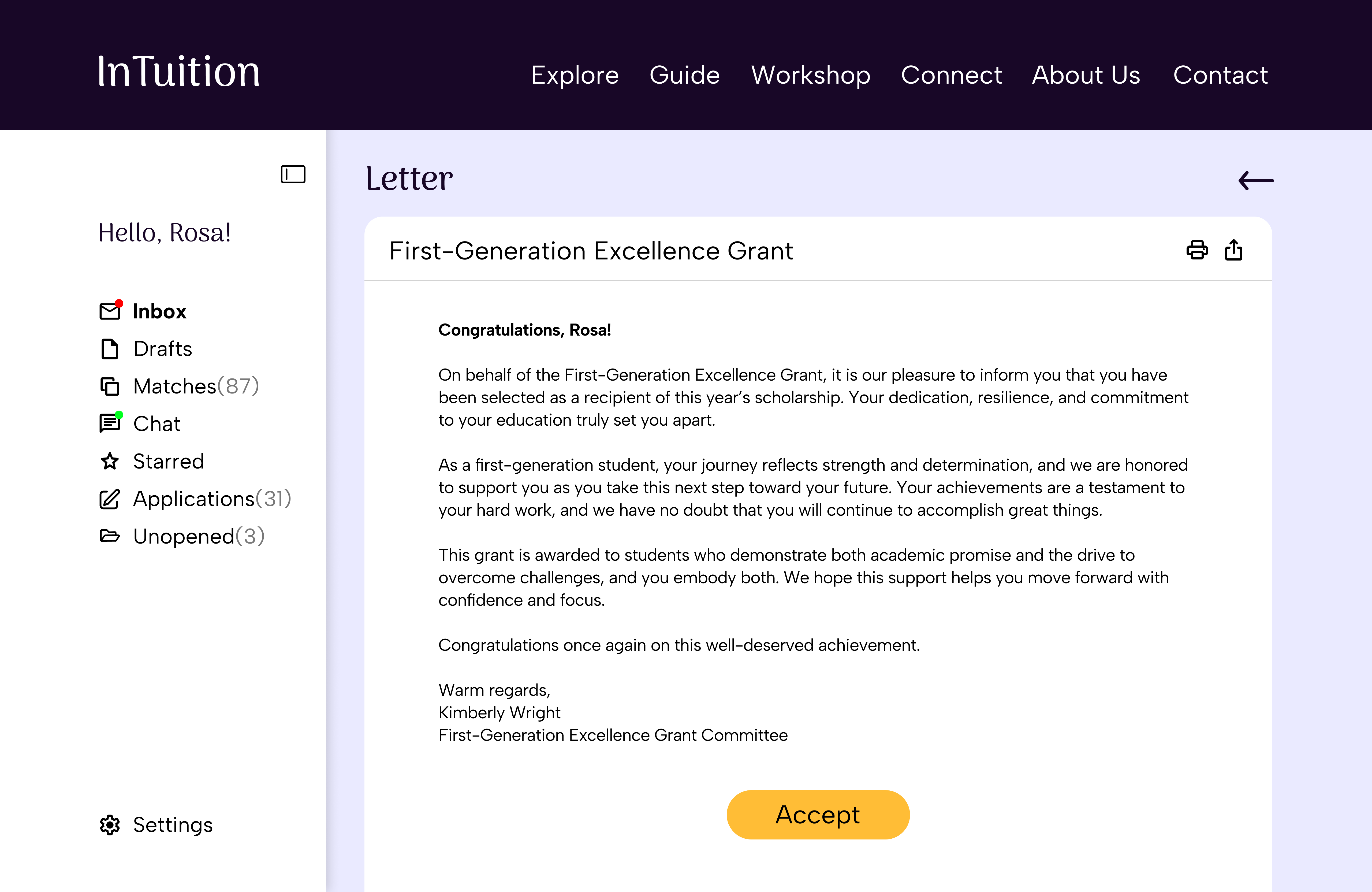This screenshot has height=892, width=1372.
Task: Open the Guide menu item
Action: point(685,75)
